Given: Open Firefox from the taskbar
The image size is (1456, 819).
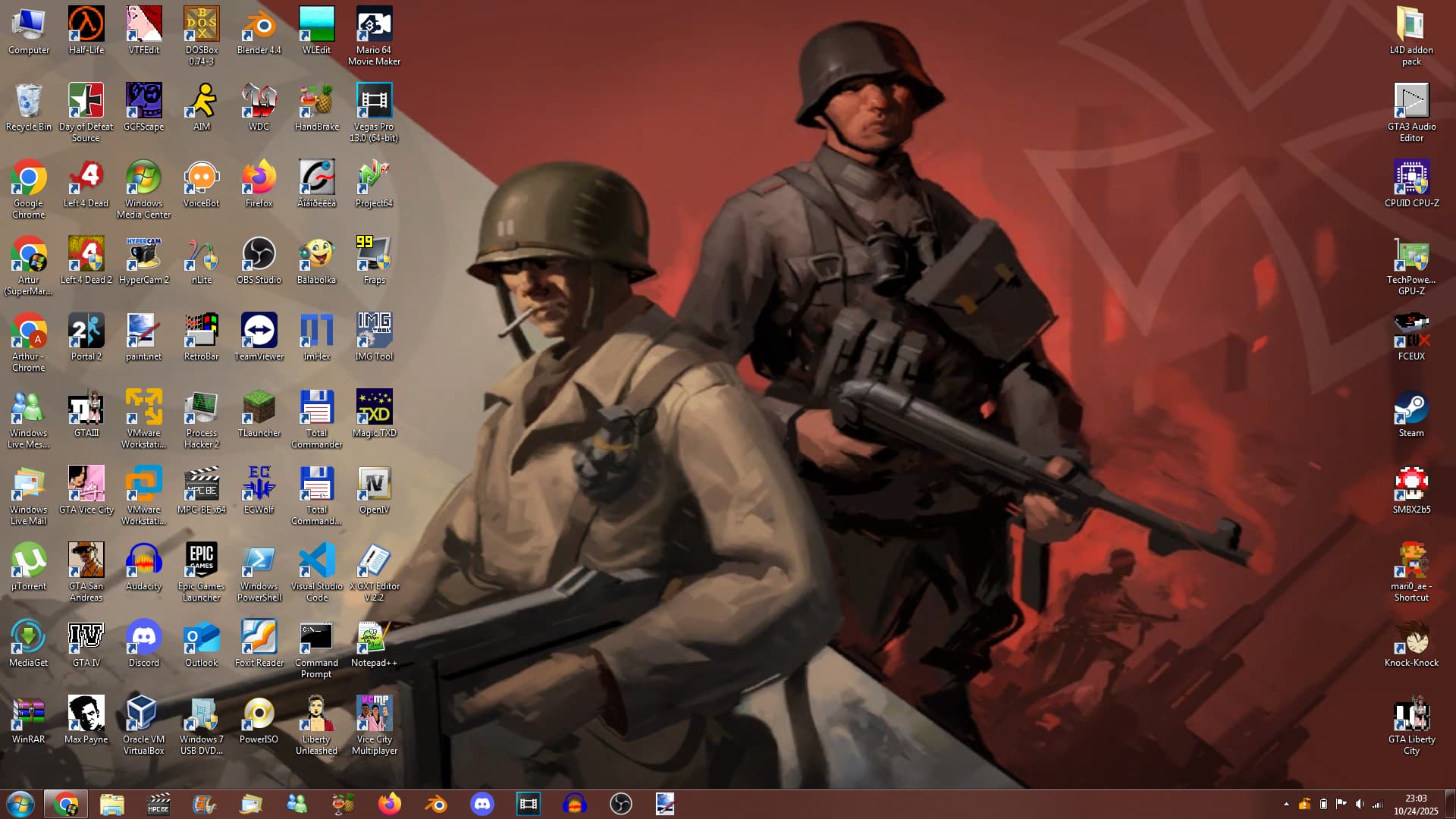Looking at the screenshot, I should pos(390,804).
